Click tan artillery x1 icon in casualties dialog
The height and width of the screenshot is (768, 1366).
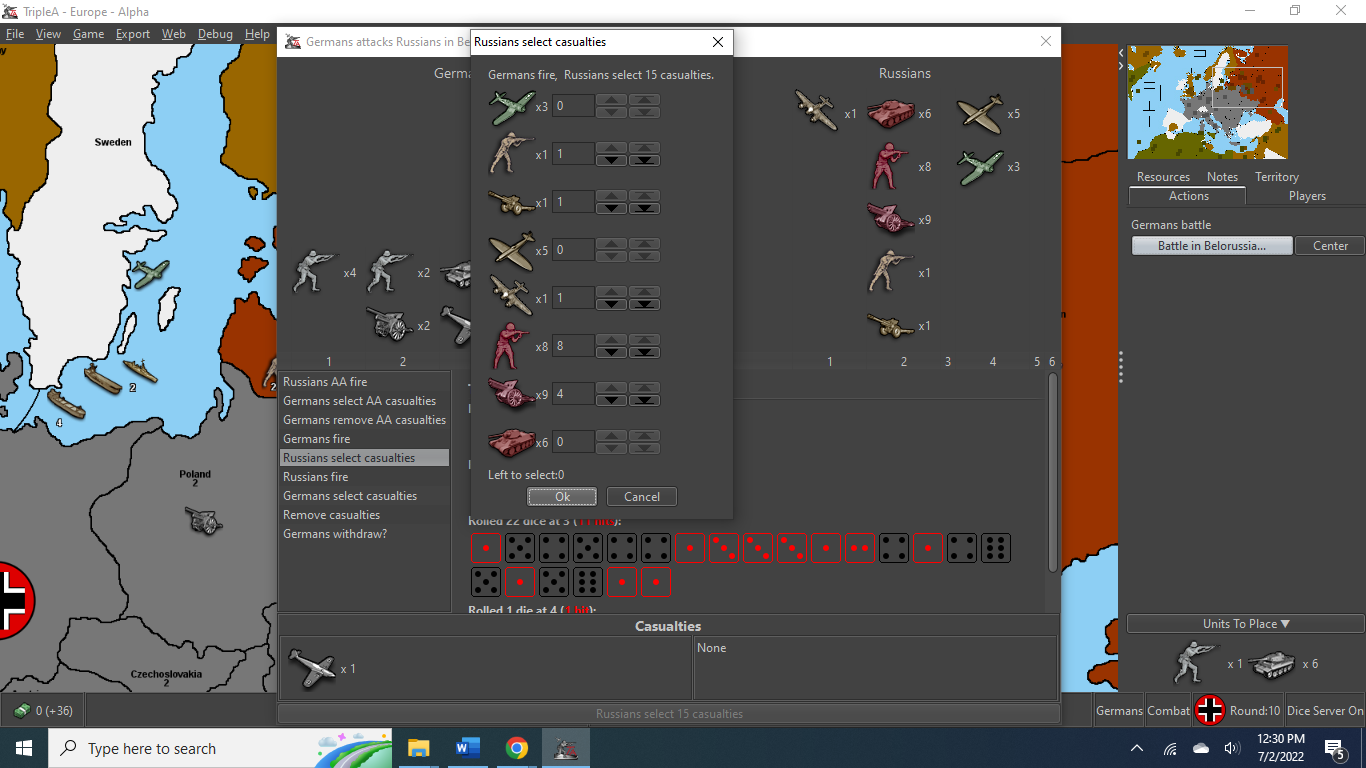(511, 203)
